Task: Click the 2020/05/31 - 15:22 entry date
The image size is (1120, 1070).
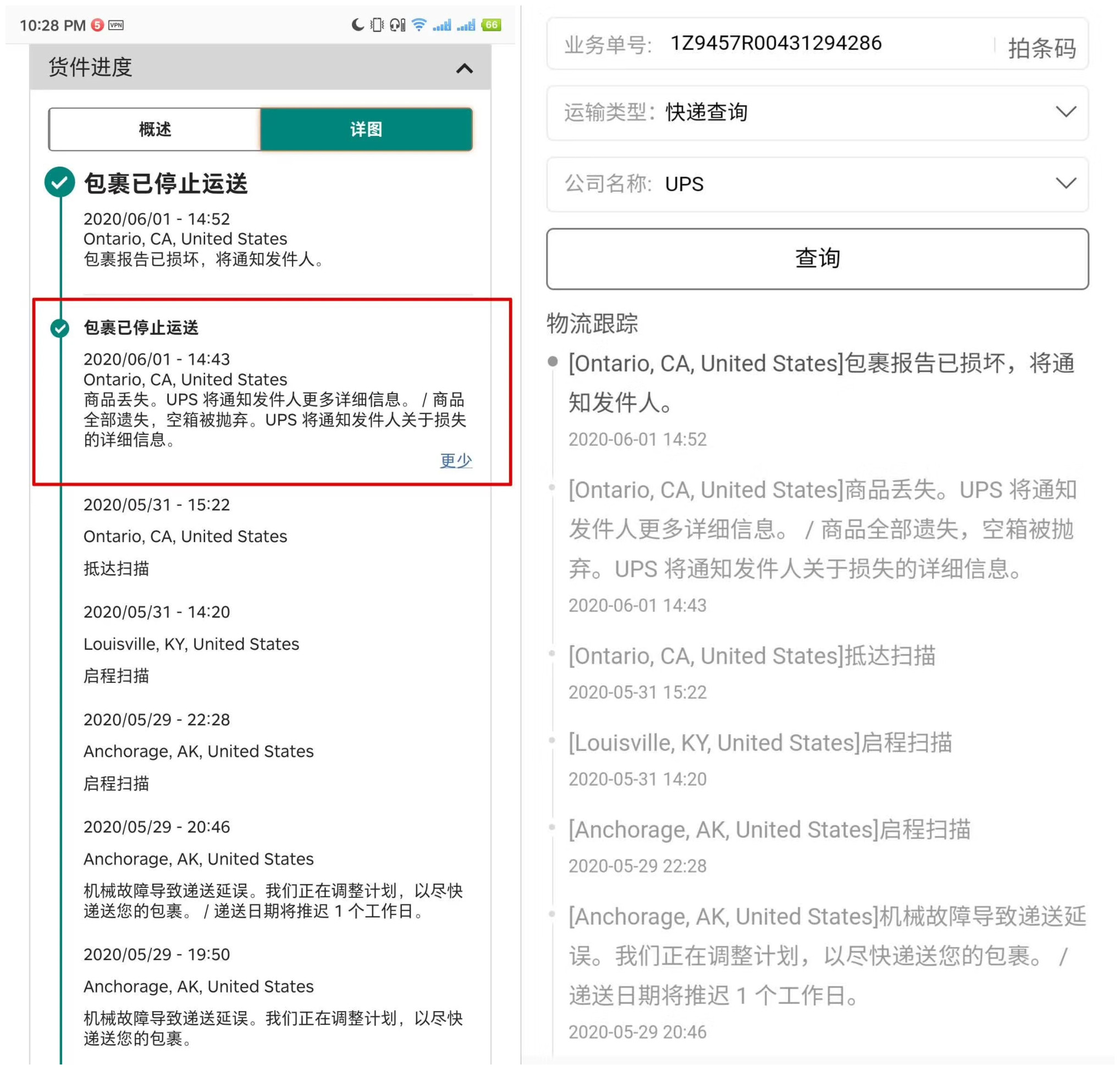Action: click(x=157, y=505)
